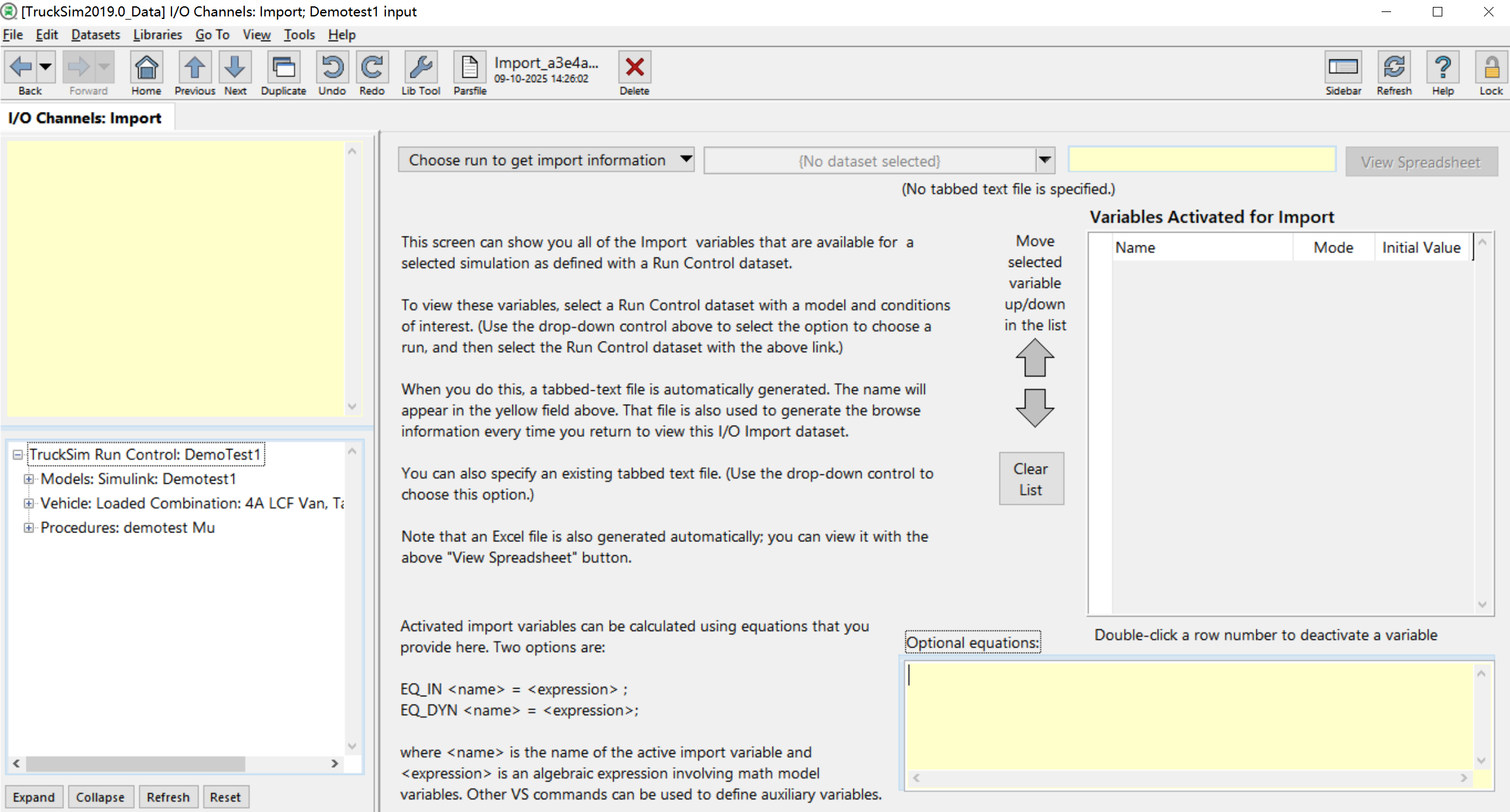This screenshot has width=1510, height=812.
Task: Click the Expand button below the tree
Action: pyautogui.click(x=34, y=797)
